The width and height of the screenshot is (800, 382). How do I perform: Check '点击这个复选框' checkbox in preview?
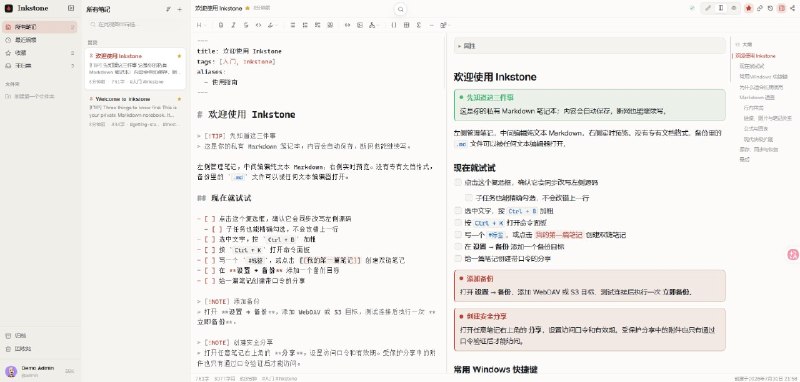458,182
